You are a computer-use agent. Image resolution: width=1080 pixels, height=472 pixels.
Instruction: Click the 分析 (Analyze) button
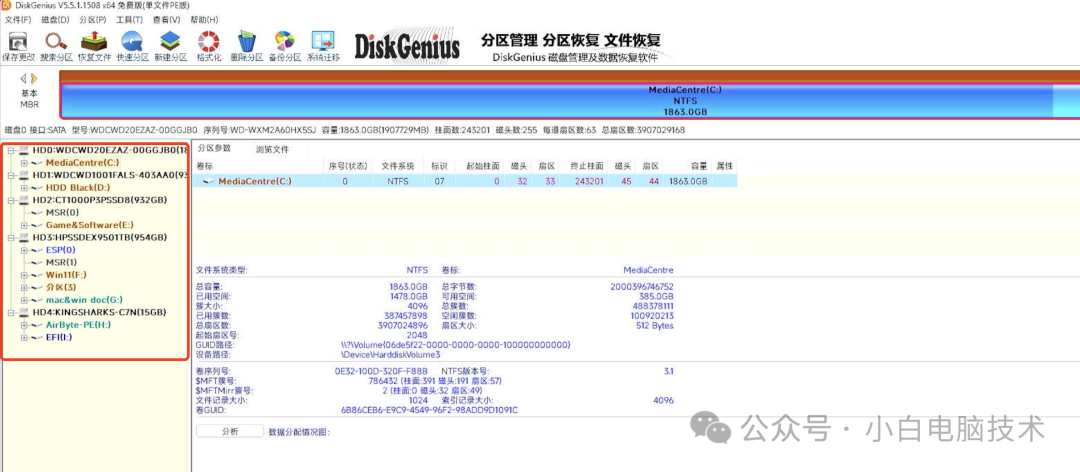230,432
